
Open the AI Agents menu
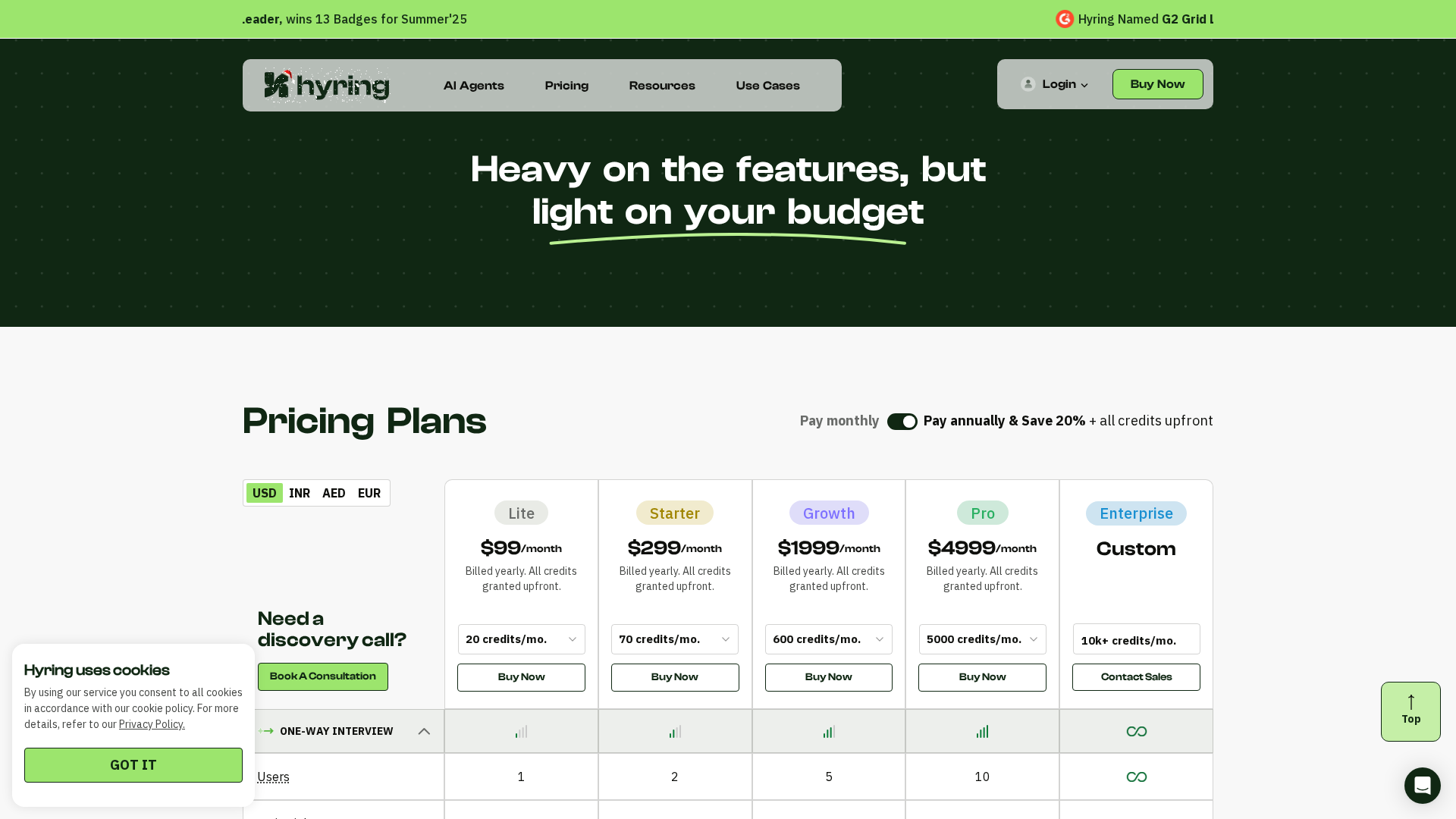[473, 86]
